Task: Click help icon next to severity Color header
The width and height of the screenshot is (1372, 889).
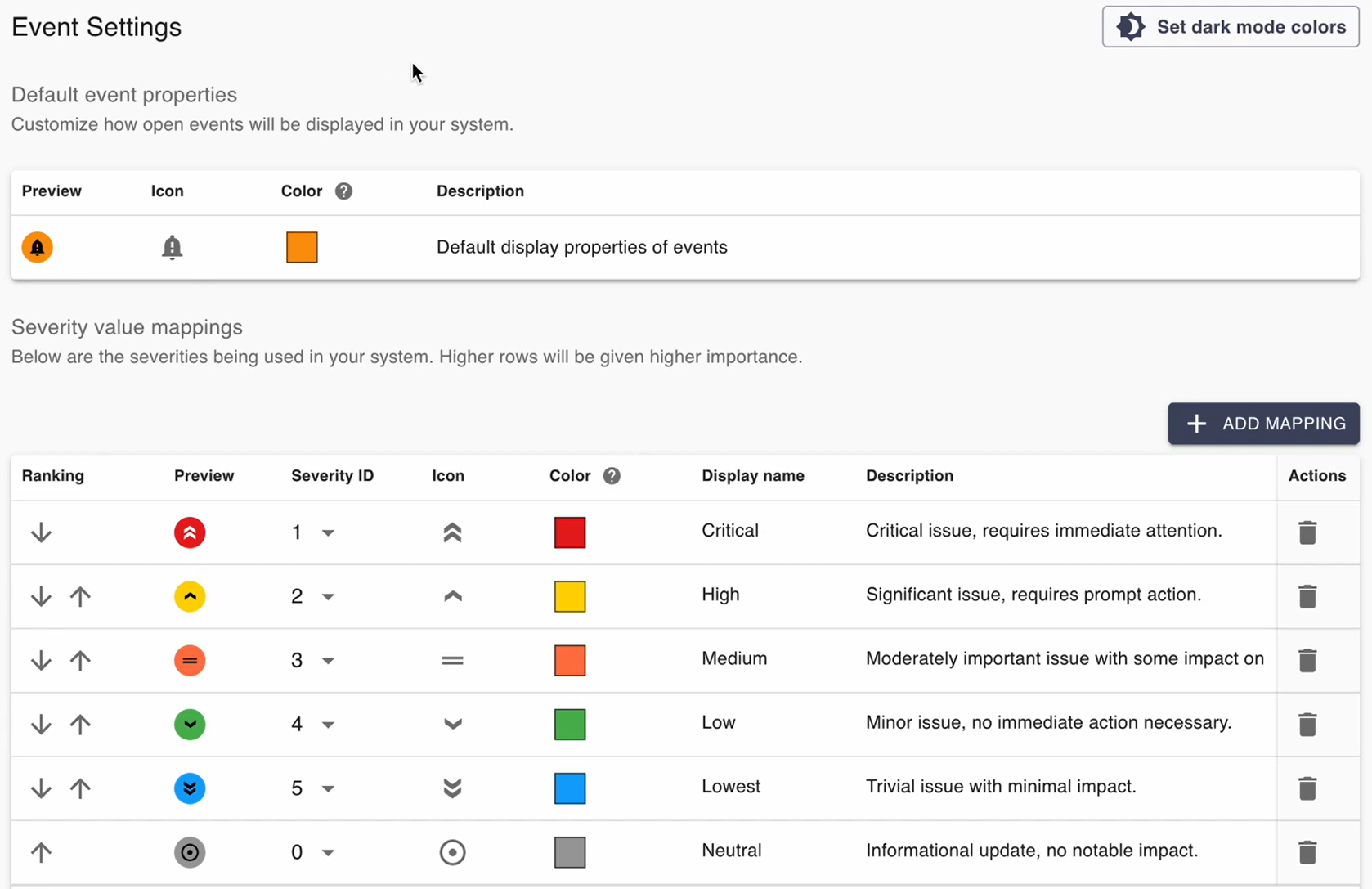Action: (612, 476)
